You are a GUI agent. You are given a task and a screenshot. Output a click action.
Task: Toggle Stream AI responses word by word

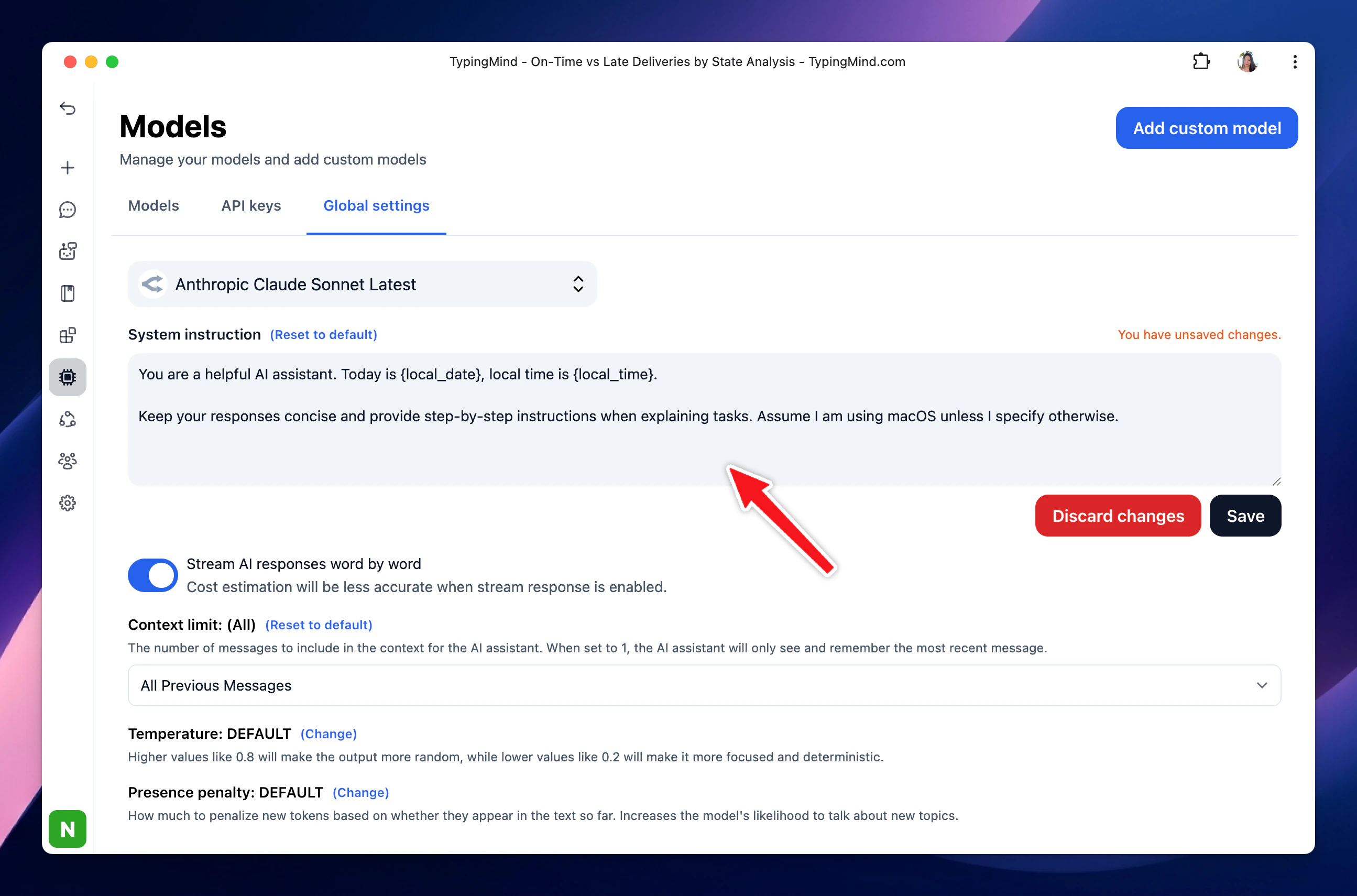click(x=152, y=575)
